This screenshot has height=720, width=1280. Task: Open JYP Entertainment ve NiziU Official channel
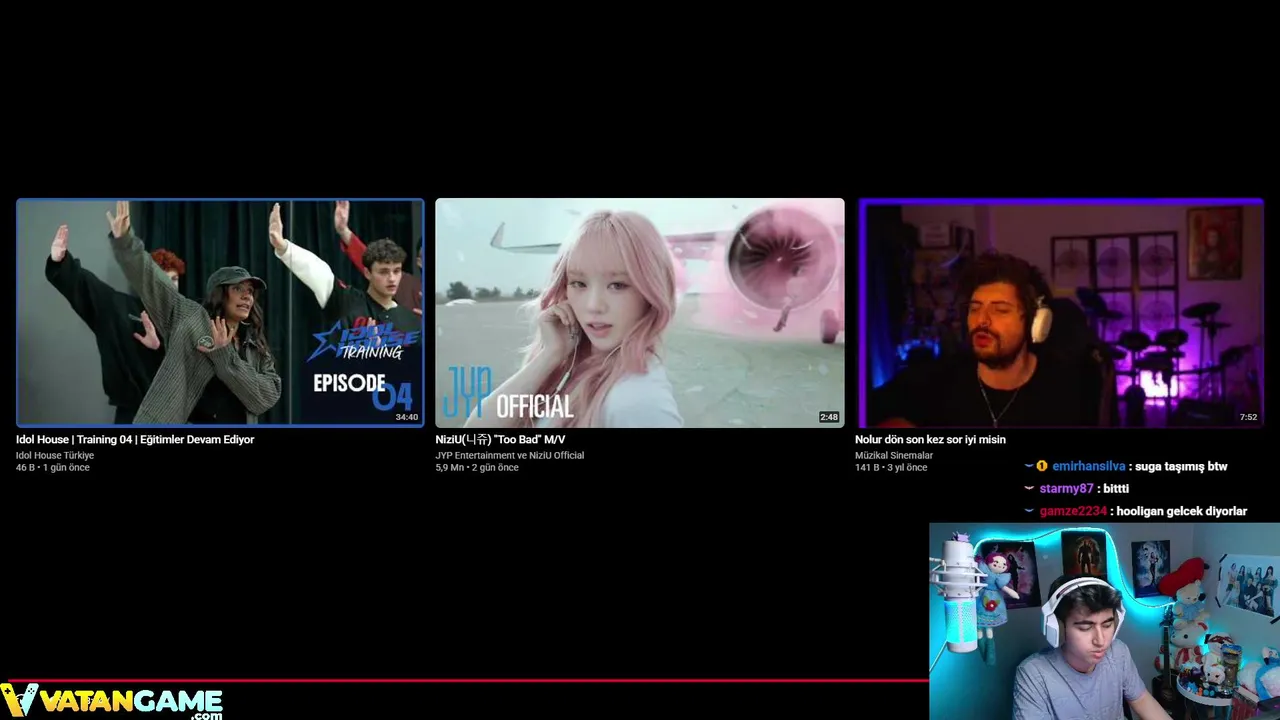[x=509, y=455]
